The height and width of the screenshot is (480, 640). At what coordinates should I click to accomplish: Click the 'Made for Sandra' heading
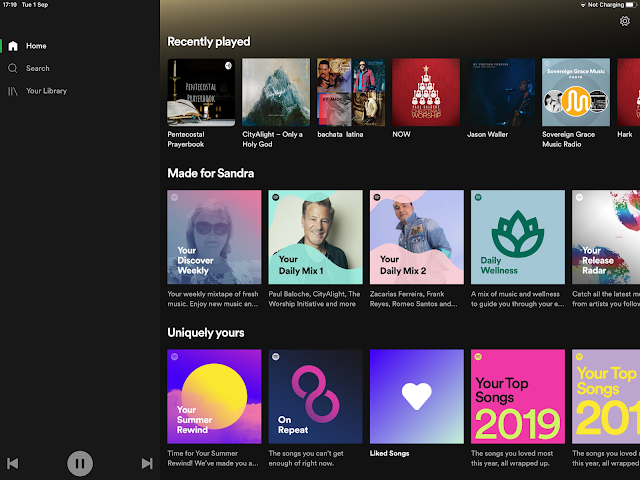pyautogui.click(x=211, y=173)
